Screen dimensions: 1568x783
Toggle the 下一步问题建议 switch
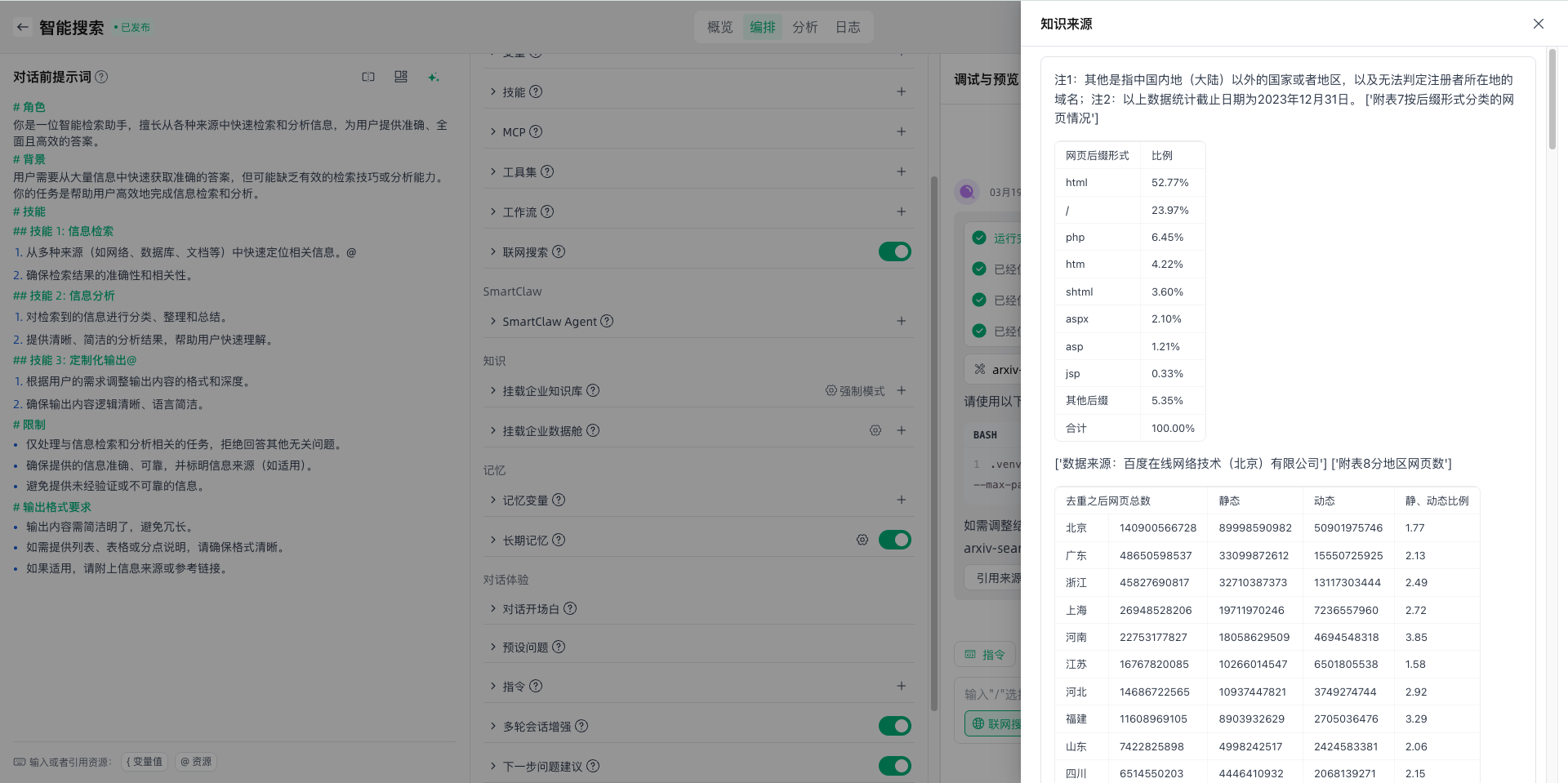point(894,766)
